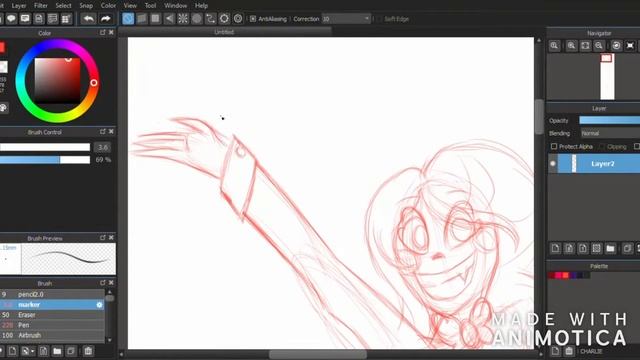The image size is (640, 360).
Task: Click the overlapping squares icon in Brush panel
Action: click(x=71, y=351)
